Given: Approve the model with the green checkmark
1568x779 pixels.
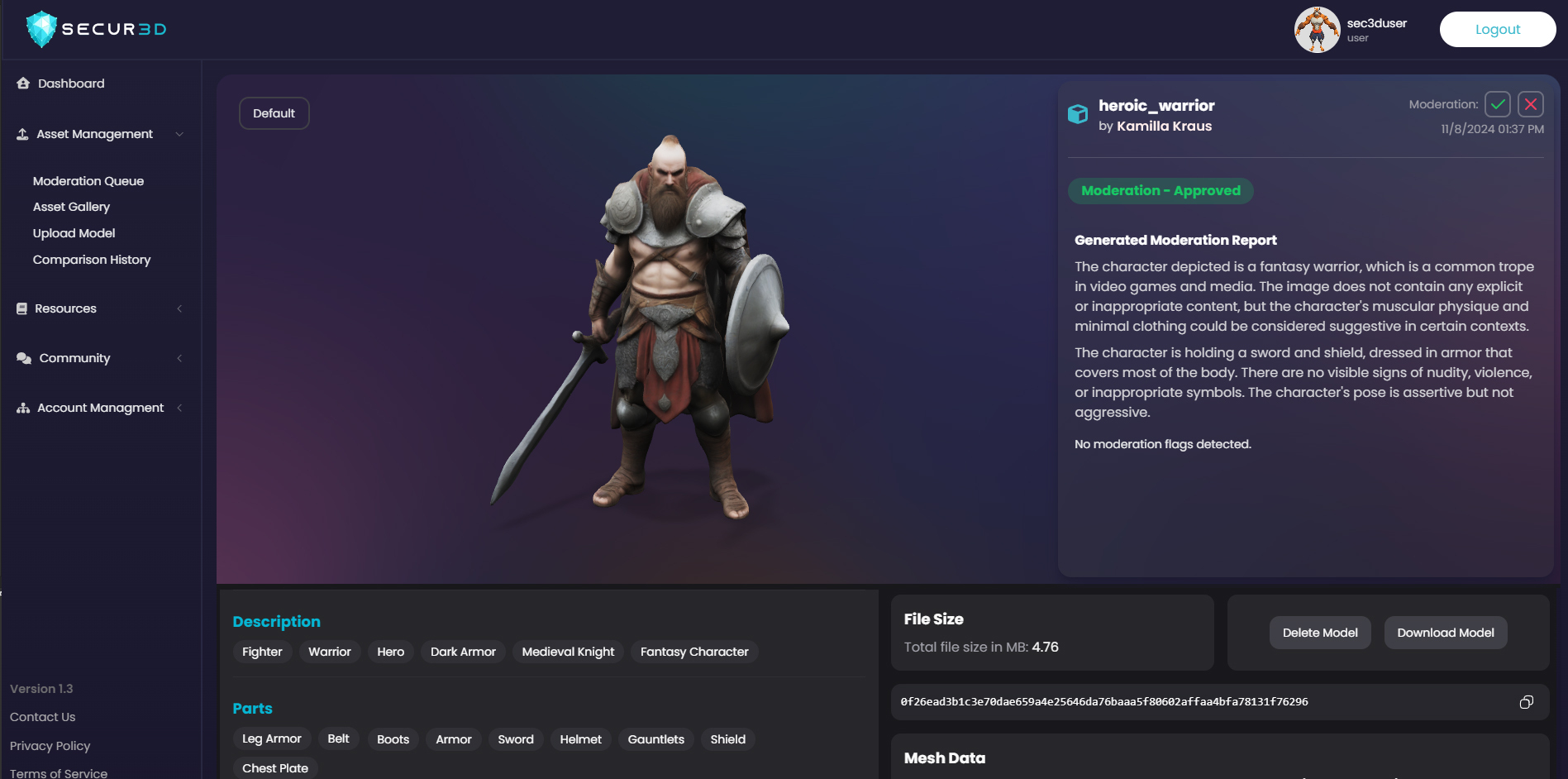Looking at the screenshot, I should tap(1498, 104).
